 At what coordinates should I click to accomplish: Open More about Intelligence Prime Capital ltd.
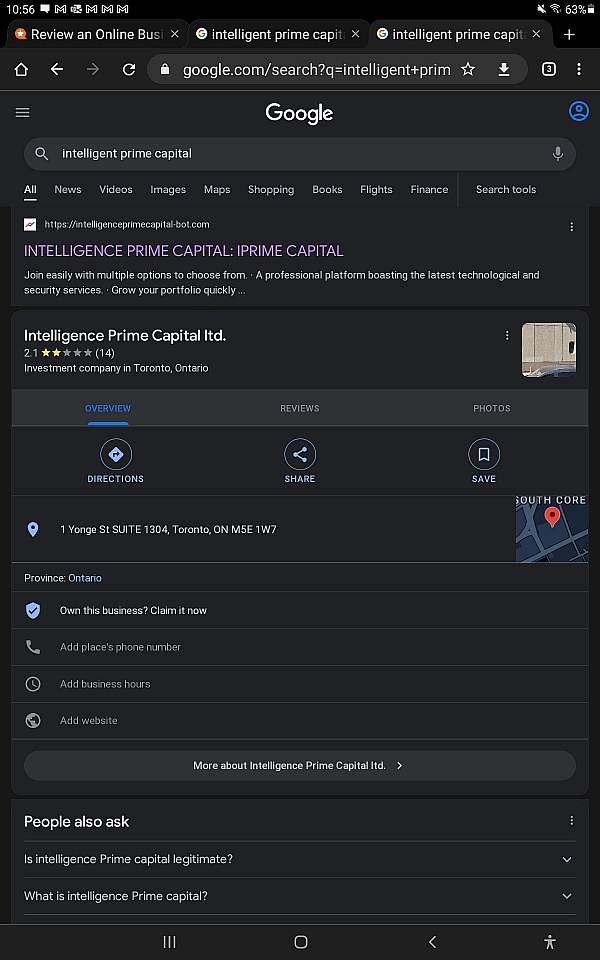(300, 765)
